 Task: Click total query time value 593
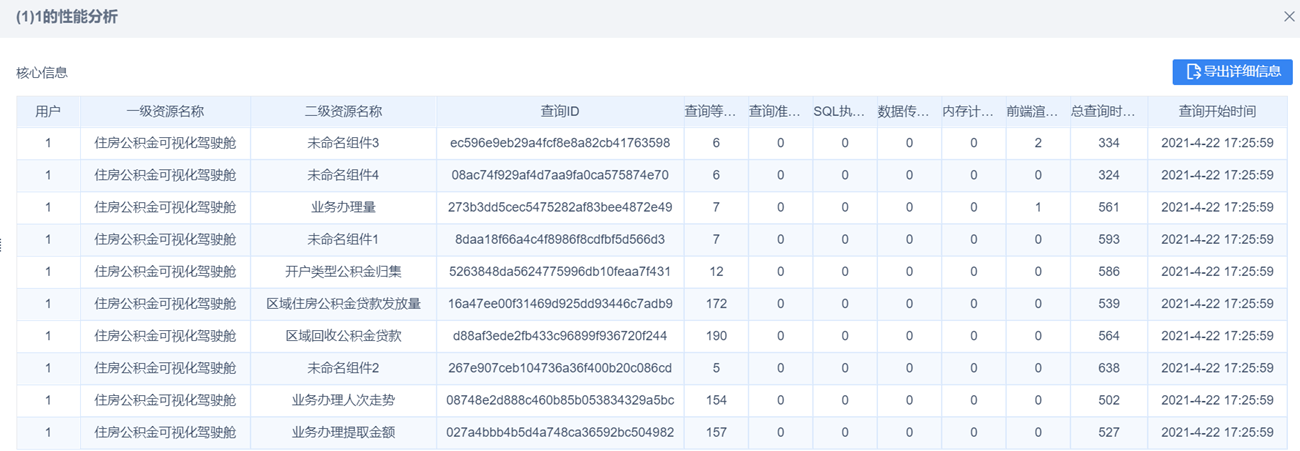(x=1108, y=240)
